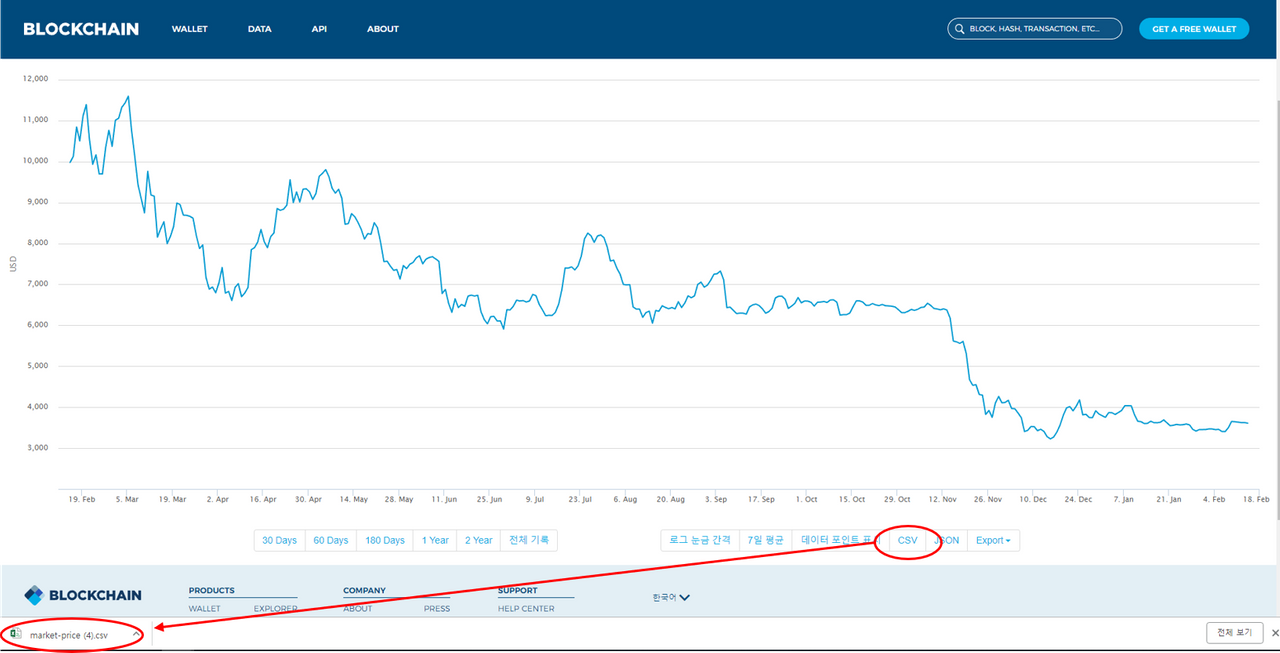Expand the language selector (한국어)
This screenshot has height=653, width=1280.
click(671, 597)
